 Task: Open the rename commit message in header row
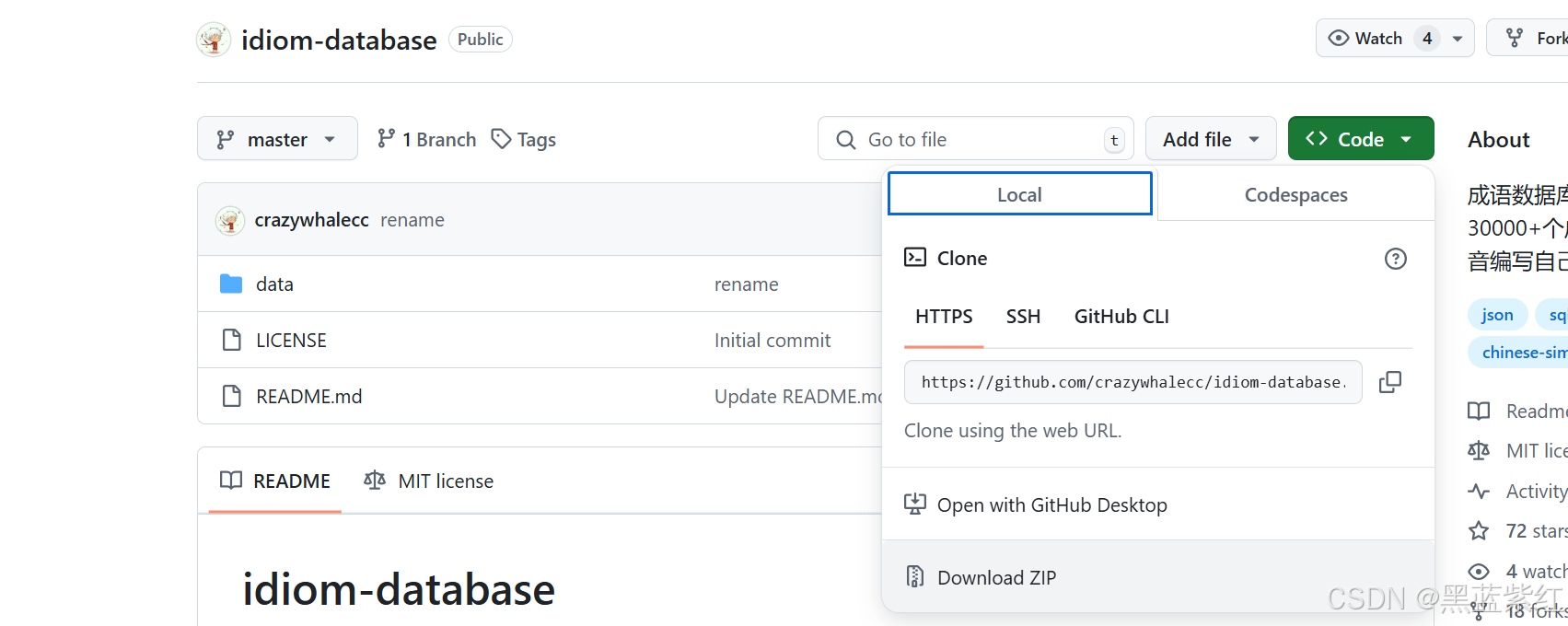[412, 220]
